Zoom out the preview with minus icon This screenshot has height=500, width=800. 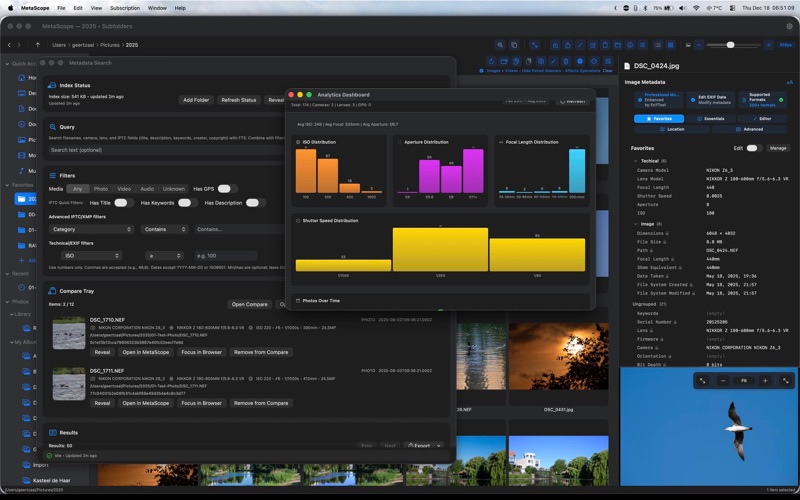[723, 381]
